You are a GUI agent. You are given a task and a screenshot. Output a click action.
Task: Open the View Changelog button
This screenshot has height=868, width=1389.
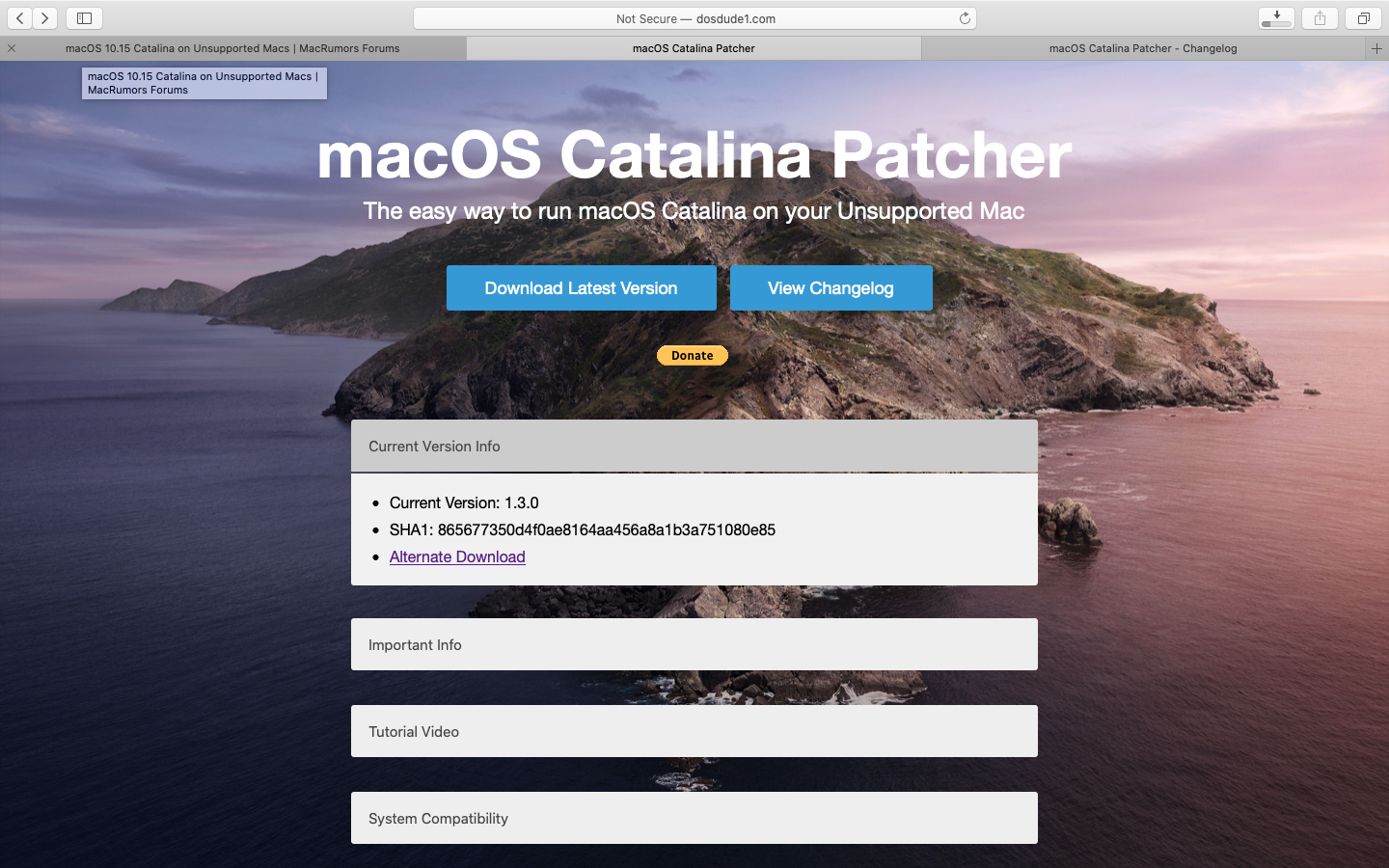coord(831,288)
